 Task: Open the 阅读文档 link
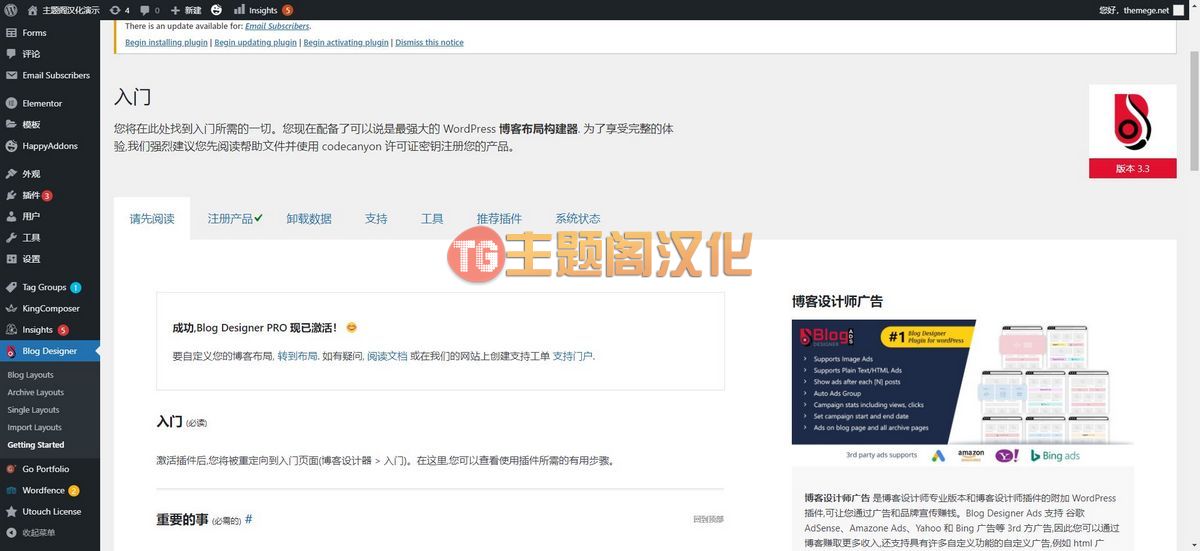pos(387,356)
